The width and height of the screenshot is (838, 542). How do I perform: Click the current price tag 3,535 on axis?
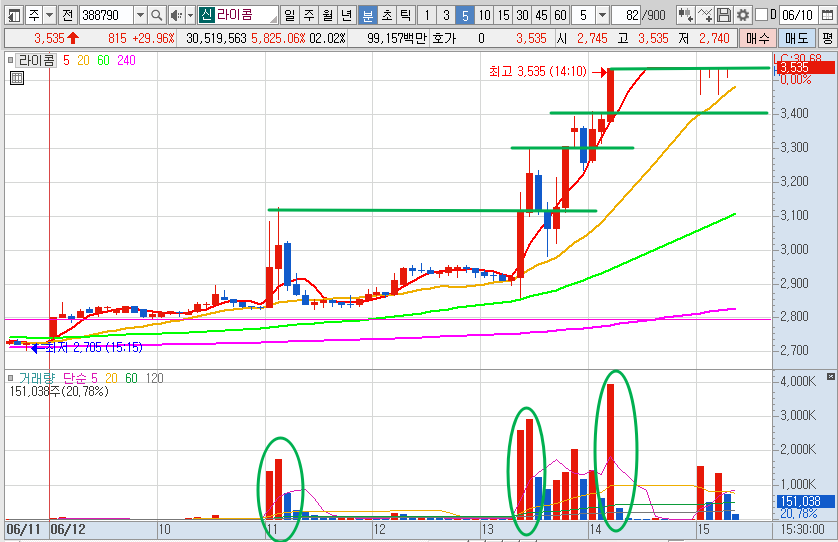point(804,67)
